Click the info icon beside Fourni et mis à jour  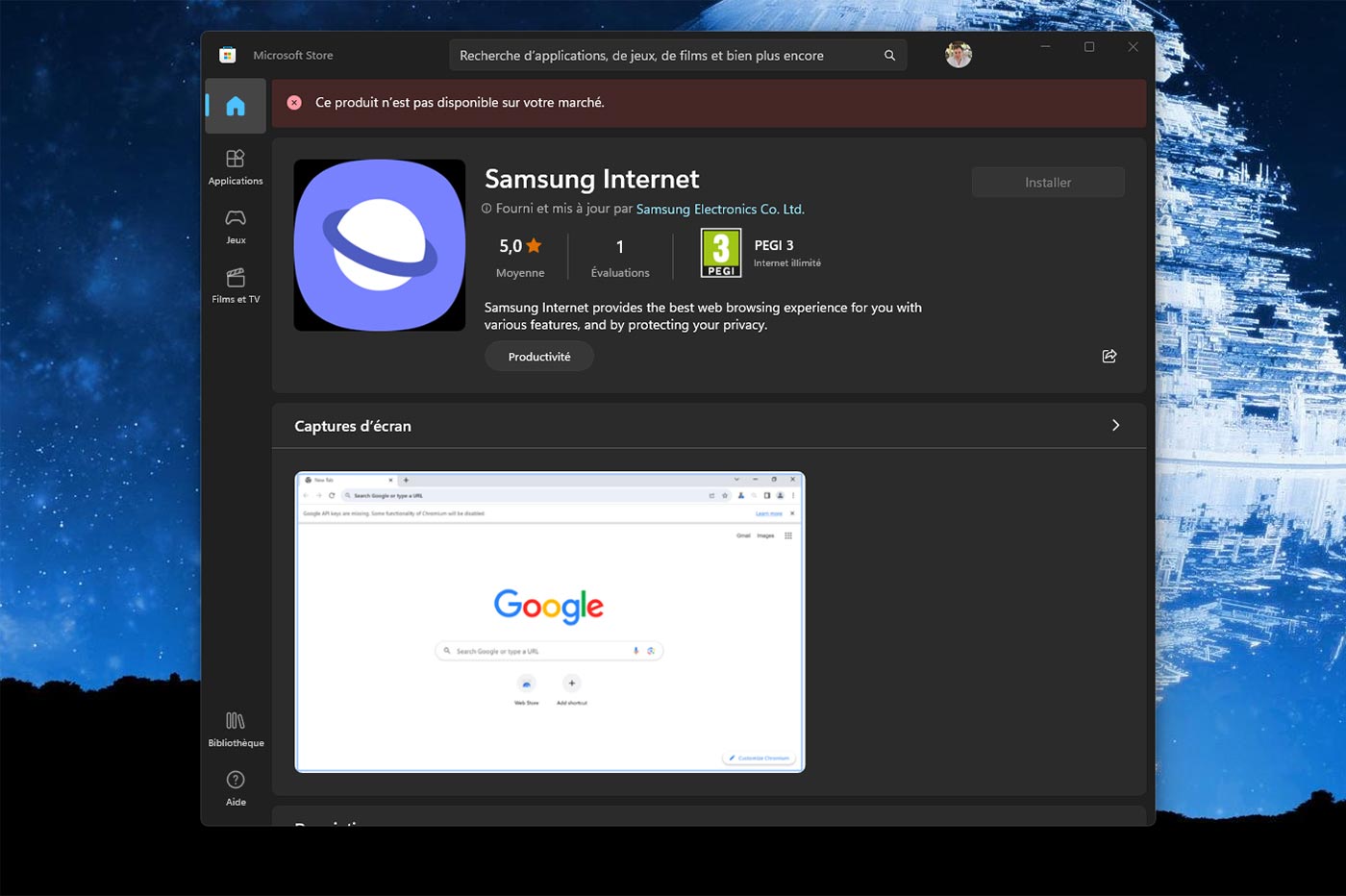[486, 209]
